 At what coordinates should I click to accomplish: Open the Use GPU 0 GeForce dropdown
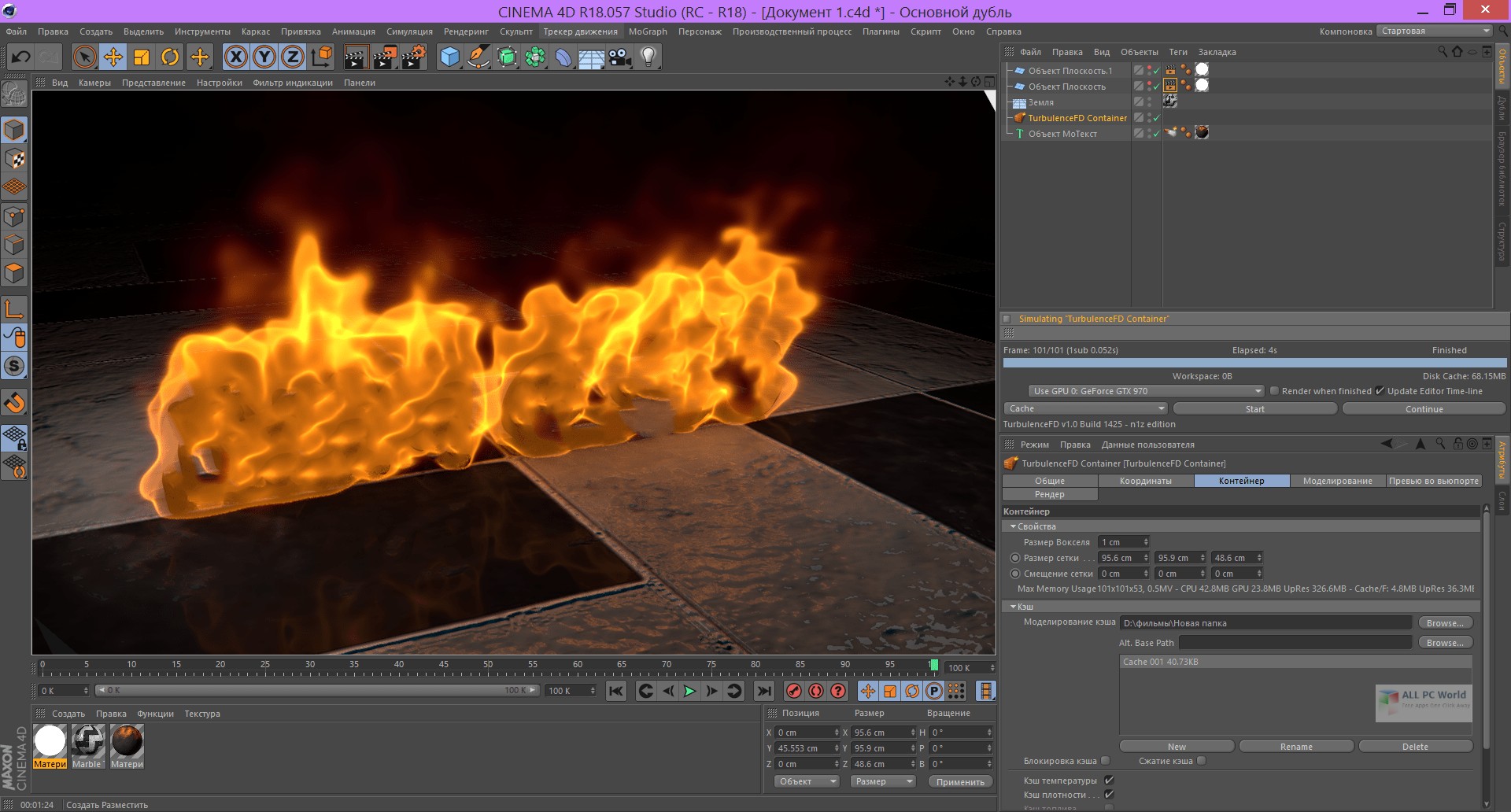click(x=1145, y=391)
